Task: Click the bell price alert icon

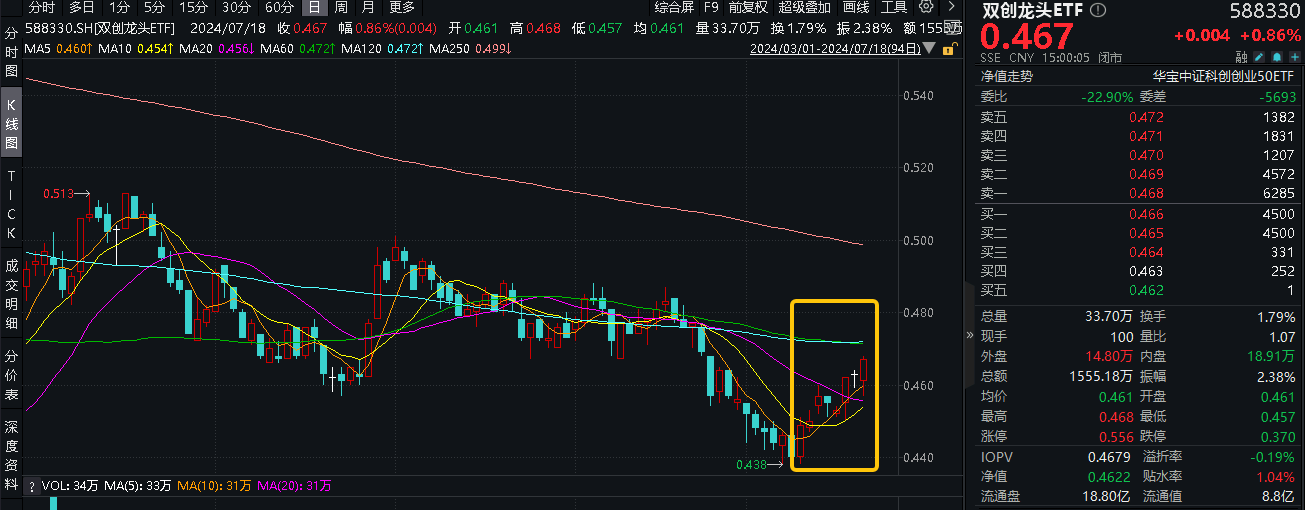Action: coord(1276,58)
